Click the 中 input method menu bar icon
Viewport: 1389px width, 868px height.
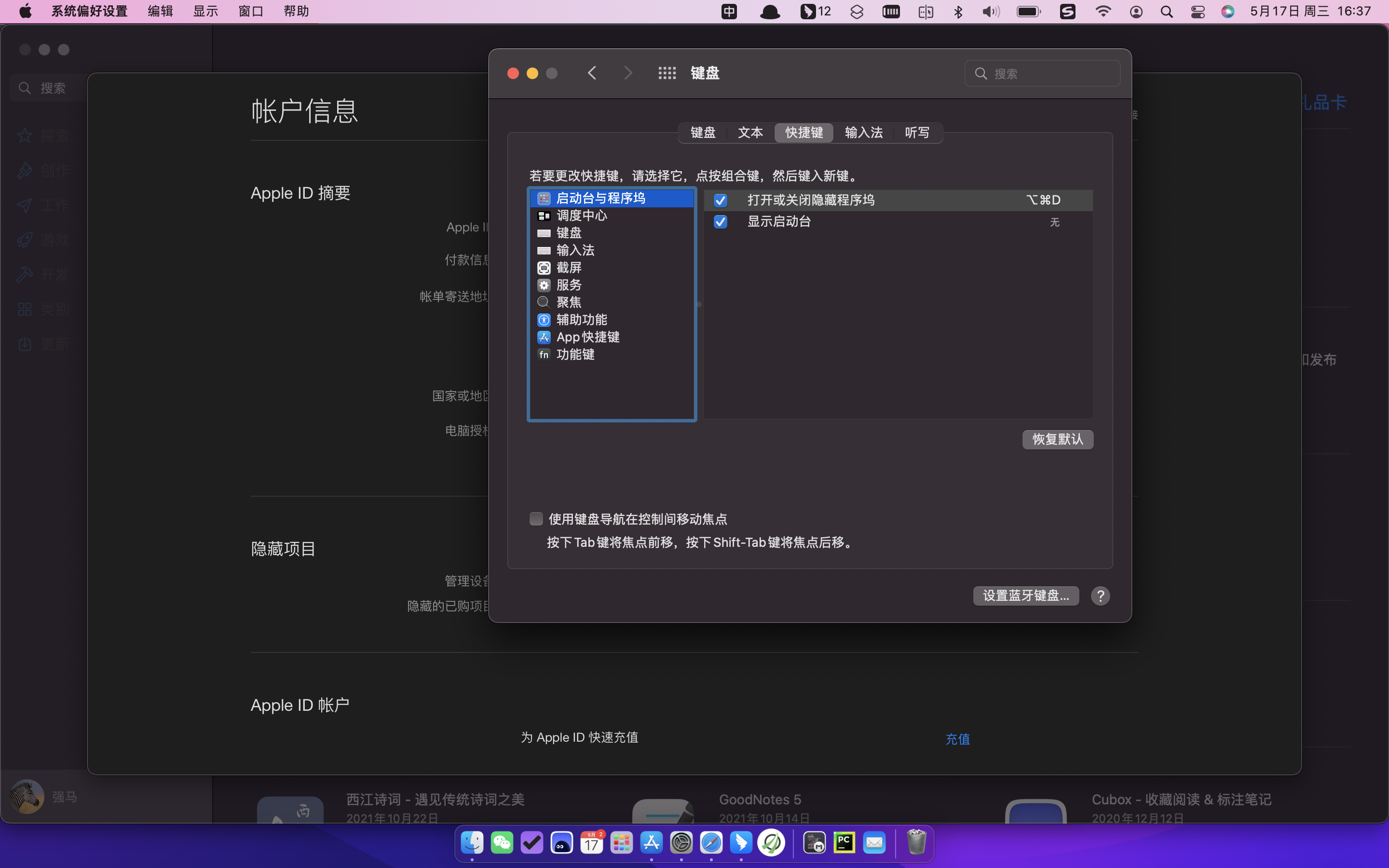pos(729,12)
